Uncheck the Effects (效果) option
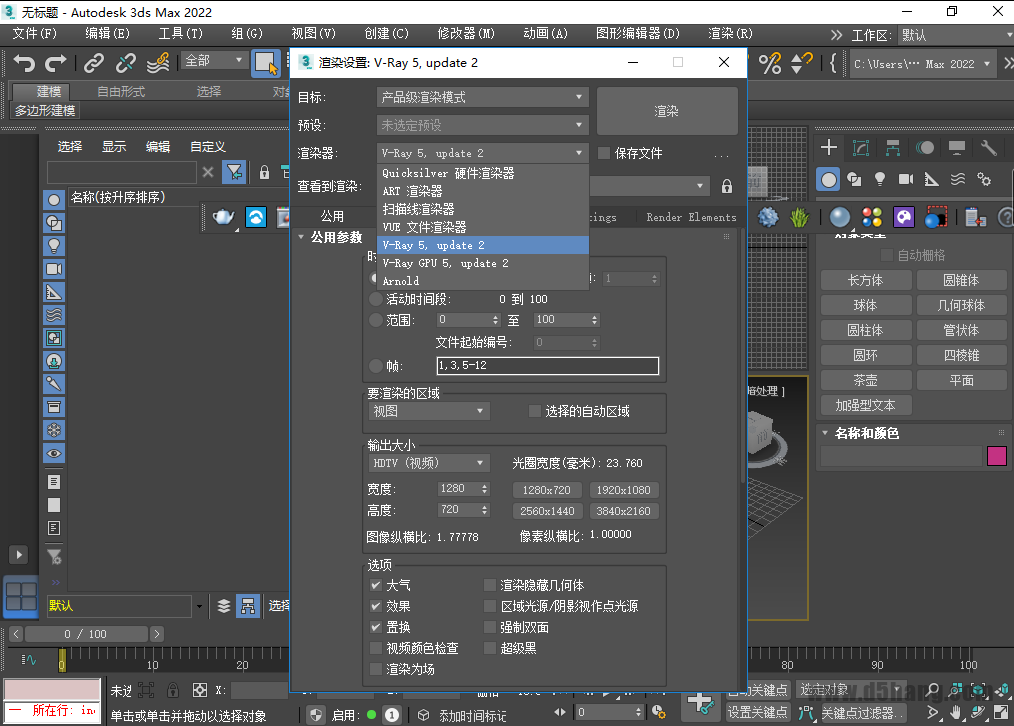 [x=375, y=606]
